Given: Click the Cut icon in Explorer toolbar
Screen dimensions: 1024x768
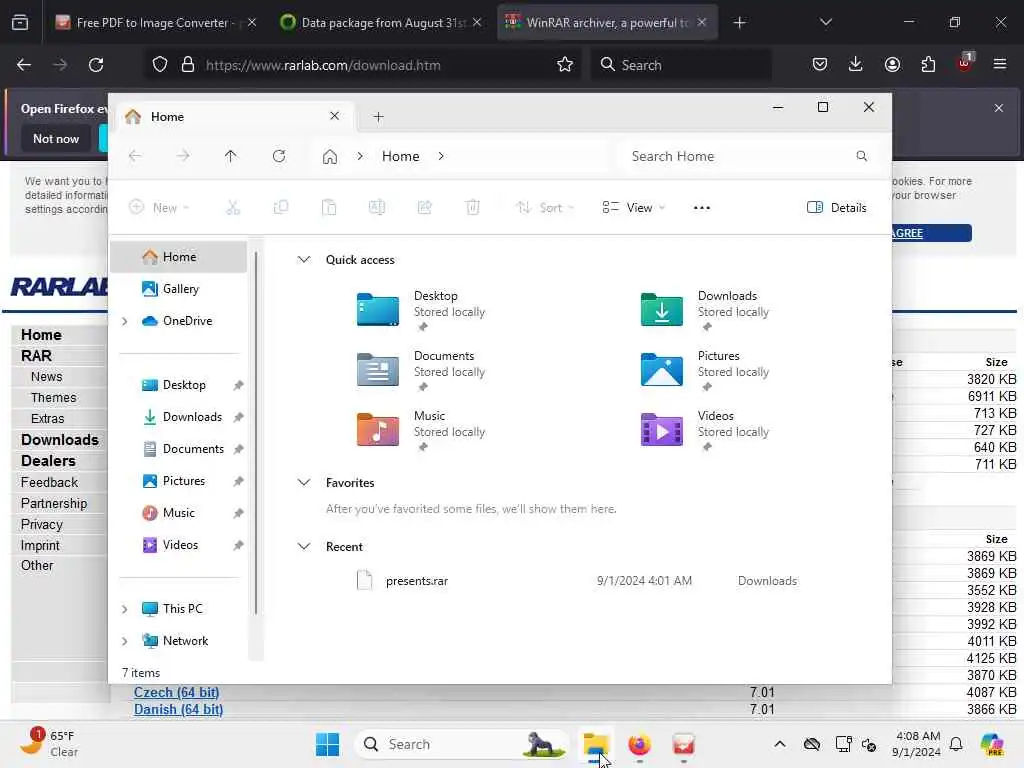Looking at the screenshot, I should point(232,208).
